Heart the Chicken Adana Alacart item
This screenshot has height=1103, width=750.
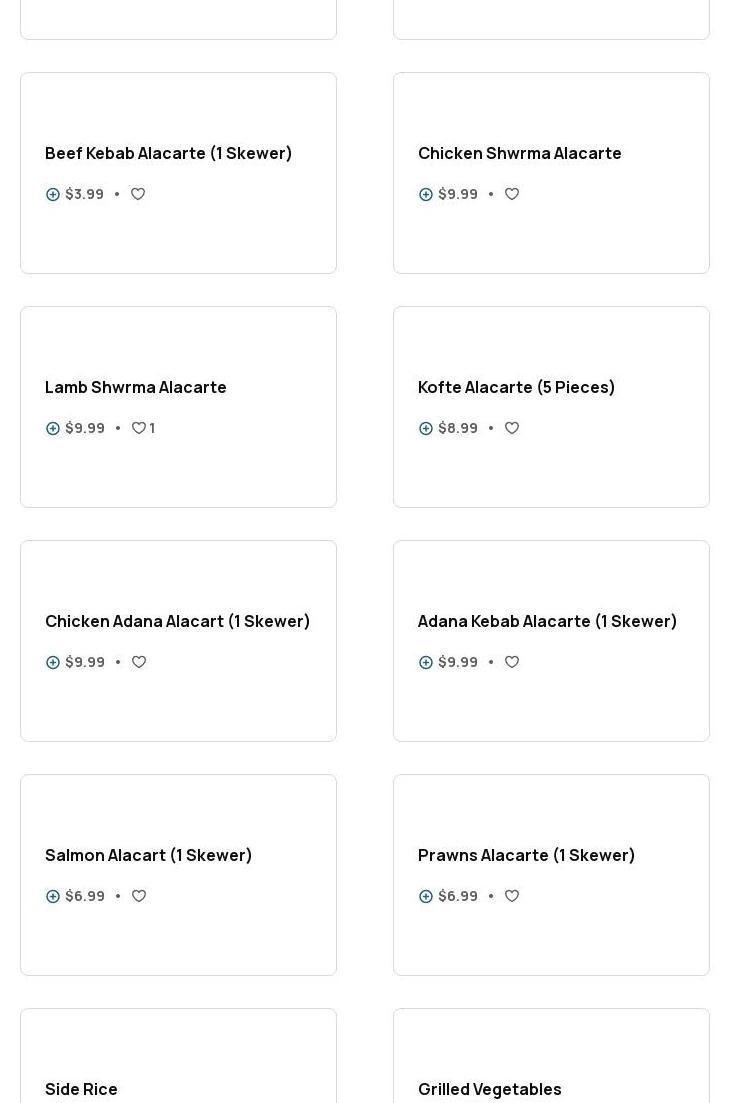point(139,662)
